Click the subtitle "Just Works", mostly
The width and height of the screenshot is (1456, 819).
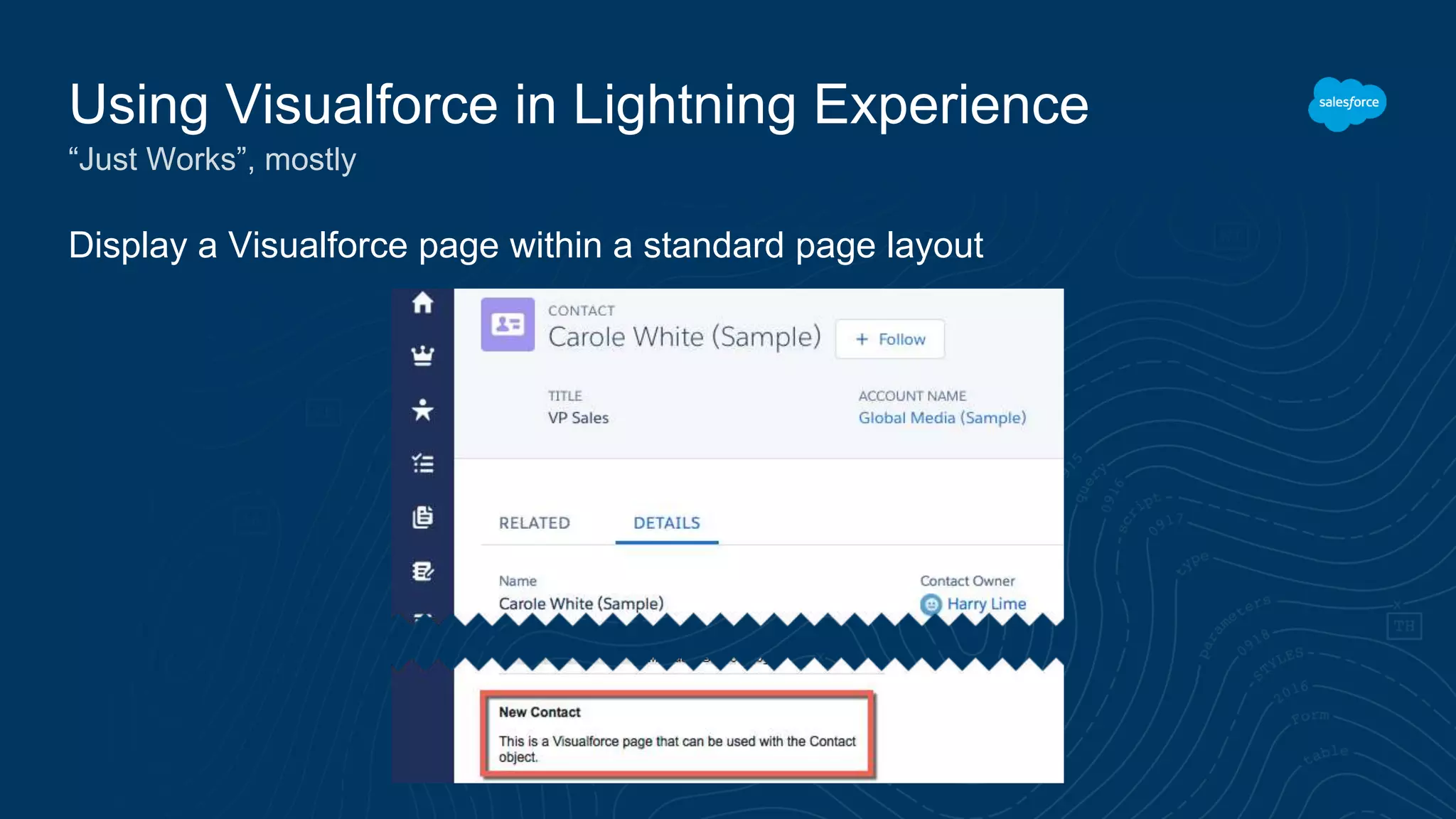212,160
